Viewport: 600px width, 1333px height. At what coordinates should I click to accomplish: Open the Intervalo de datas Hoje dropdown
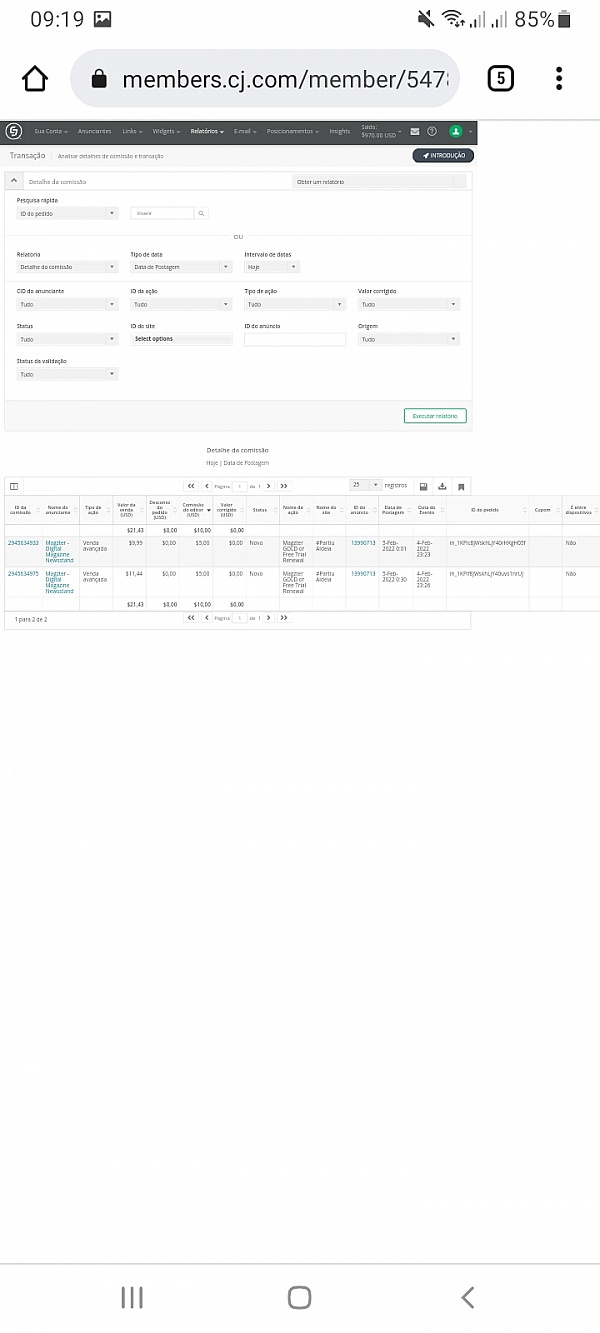(x=272, y=267)
